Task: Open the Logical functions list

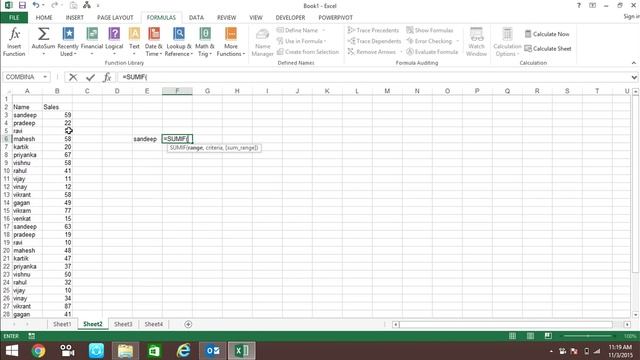Action: pos(114,42)
